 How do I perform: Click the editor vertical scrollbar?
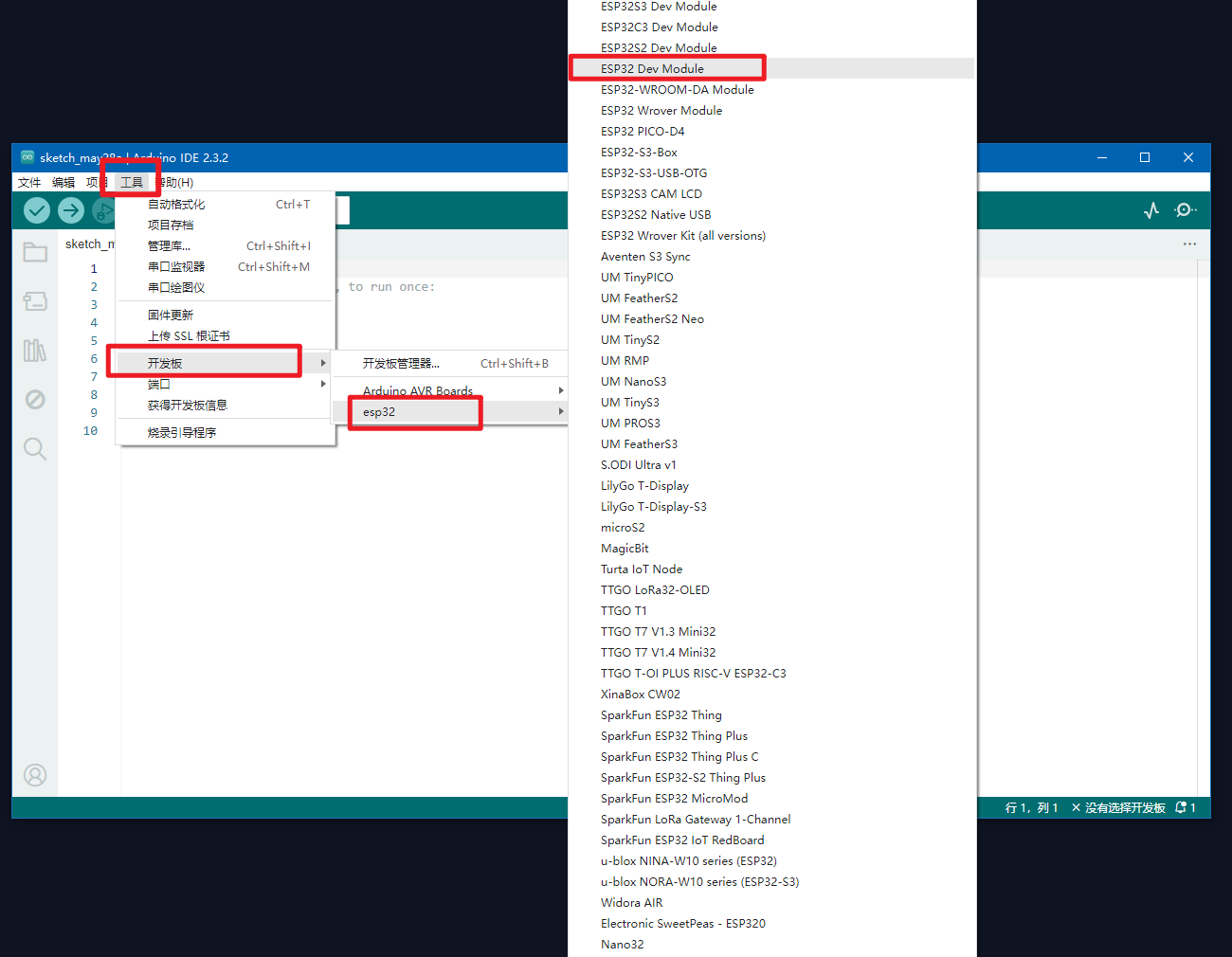(1204, 527)
